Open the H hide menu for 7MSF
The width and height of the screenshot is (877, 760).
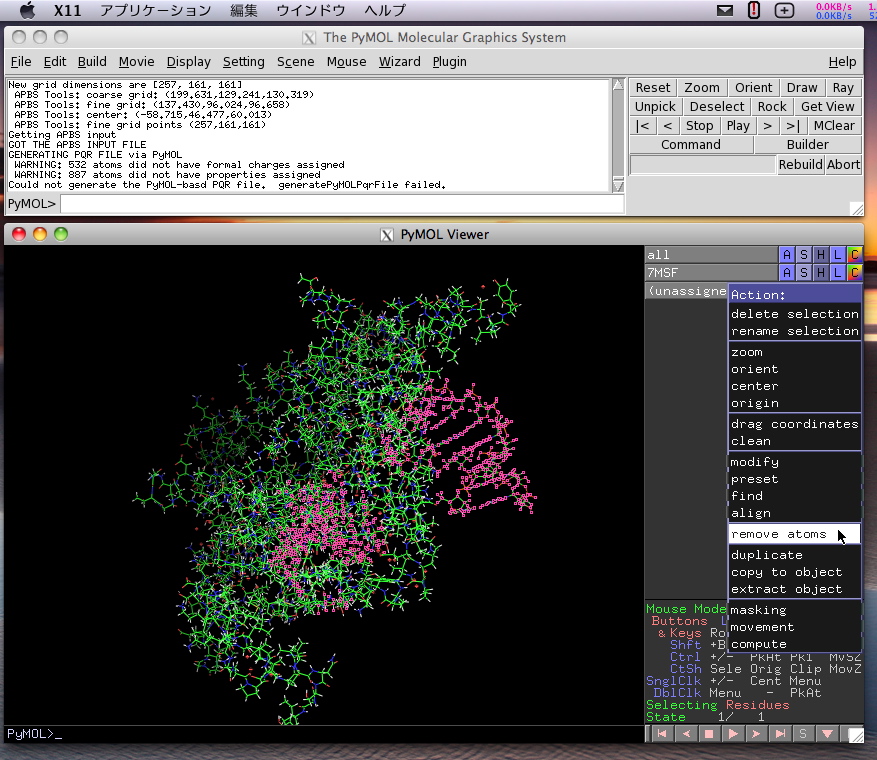point(821,273)
